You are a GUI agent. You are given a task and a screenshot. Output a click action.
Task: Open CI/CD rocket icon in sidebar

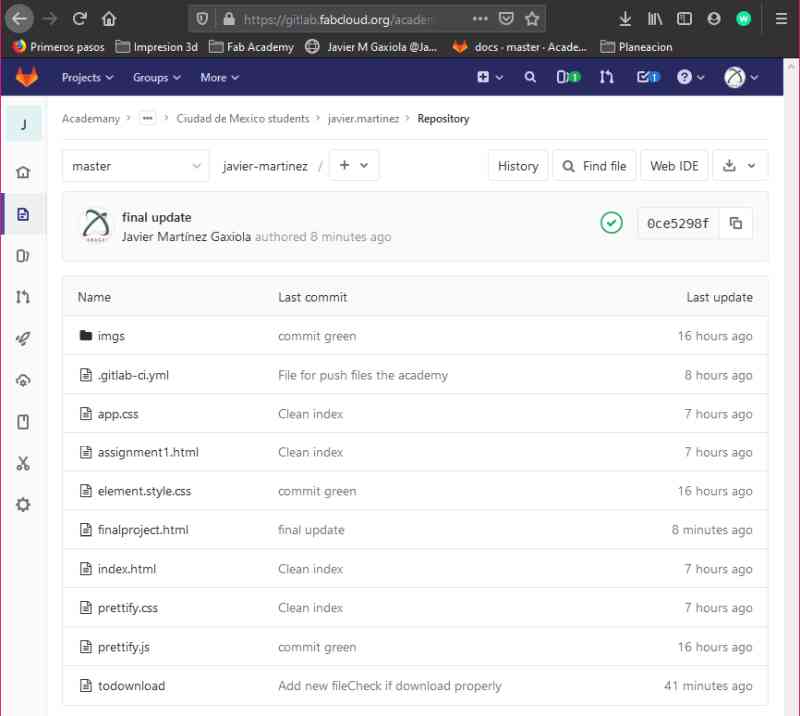click(23, 338)
